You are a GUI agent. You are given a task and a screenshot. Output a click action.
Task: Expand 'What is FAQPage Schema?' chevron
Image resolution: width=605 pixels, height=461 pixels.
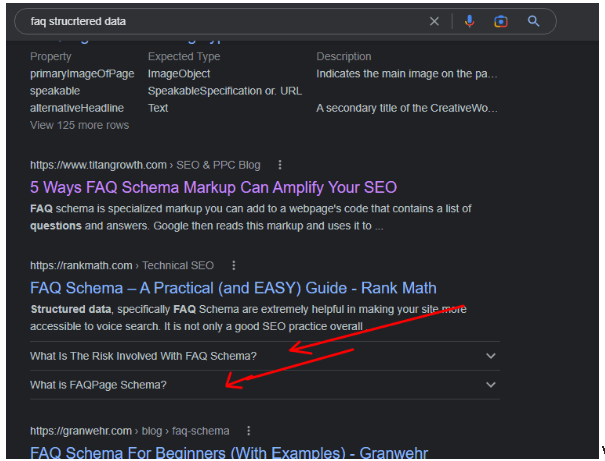coord(490,385)
